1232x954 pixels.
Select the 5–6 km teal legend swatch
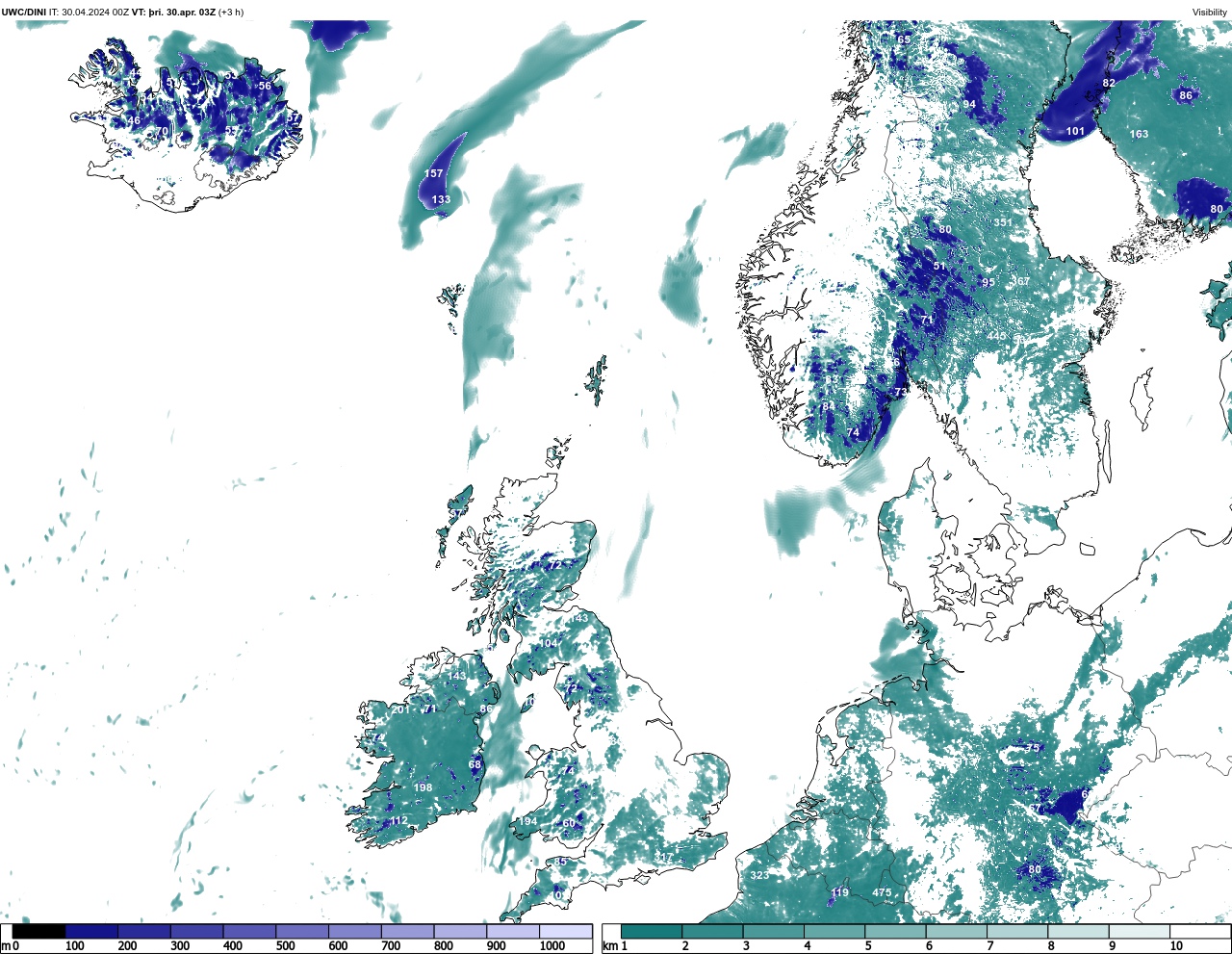click(x=896, y=932)
